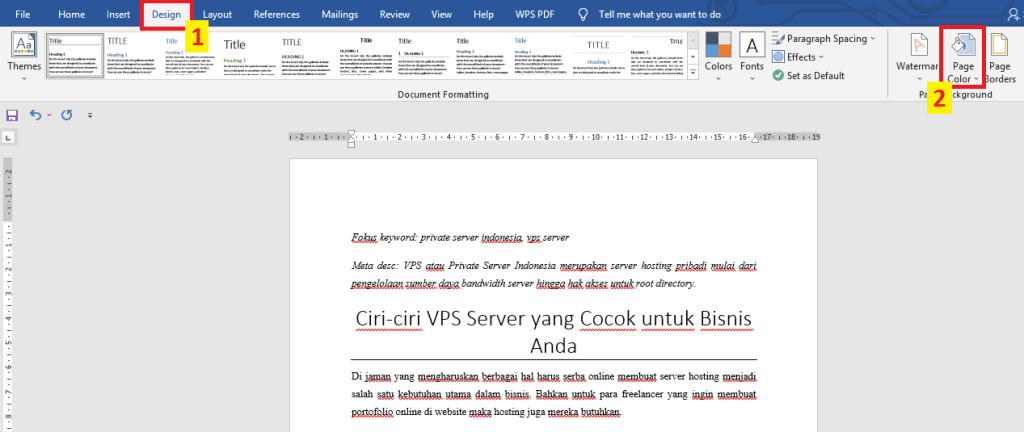This screenshot has height=432, width=1024.
Task: Select the first style set thumbnail in gallery
Action: (74, 56)
